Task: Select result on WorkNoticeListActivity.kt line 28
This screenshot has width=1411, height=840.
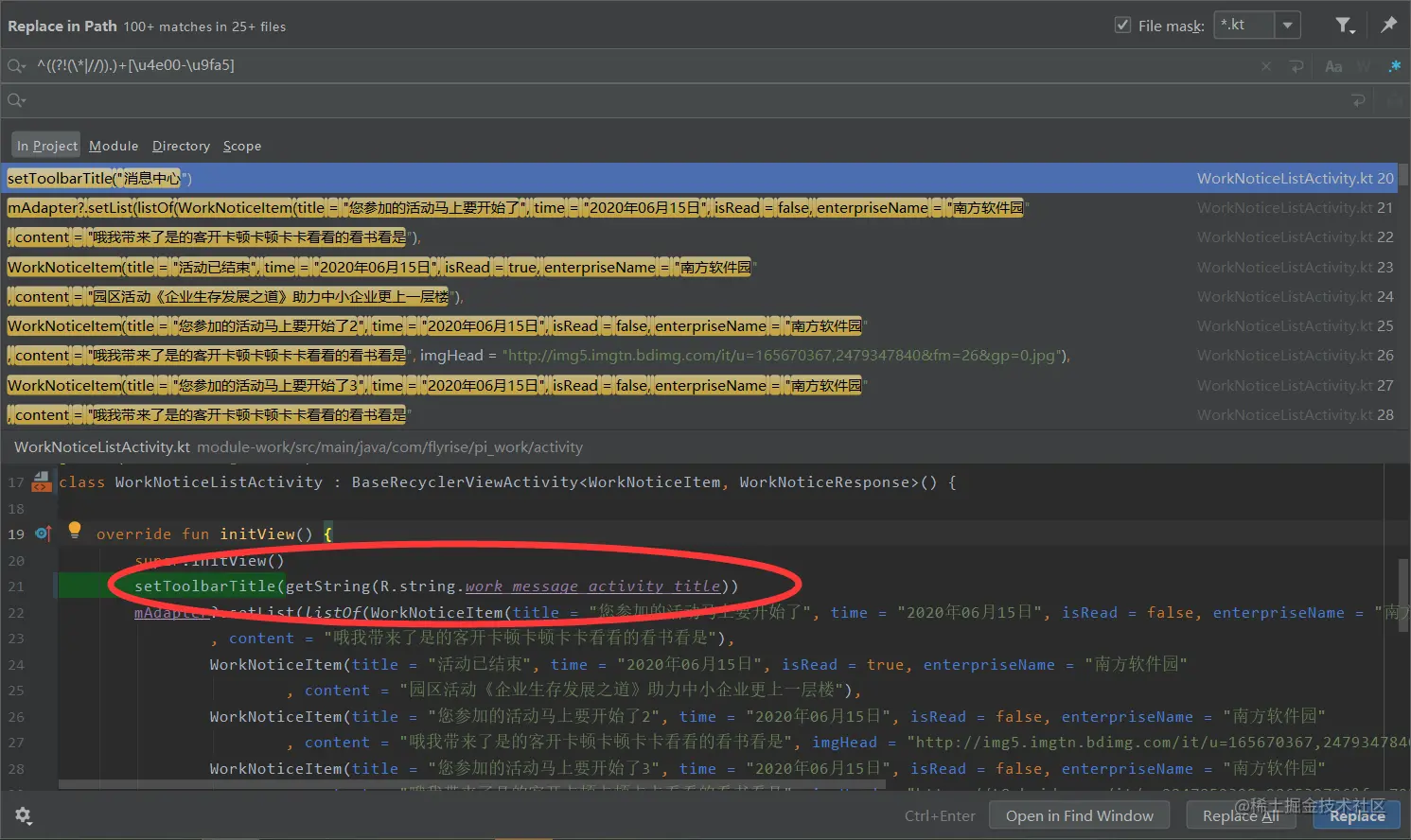Action: [x=700, y=415]
